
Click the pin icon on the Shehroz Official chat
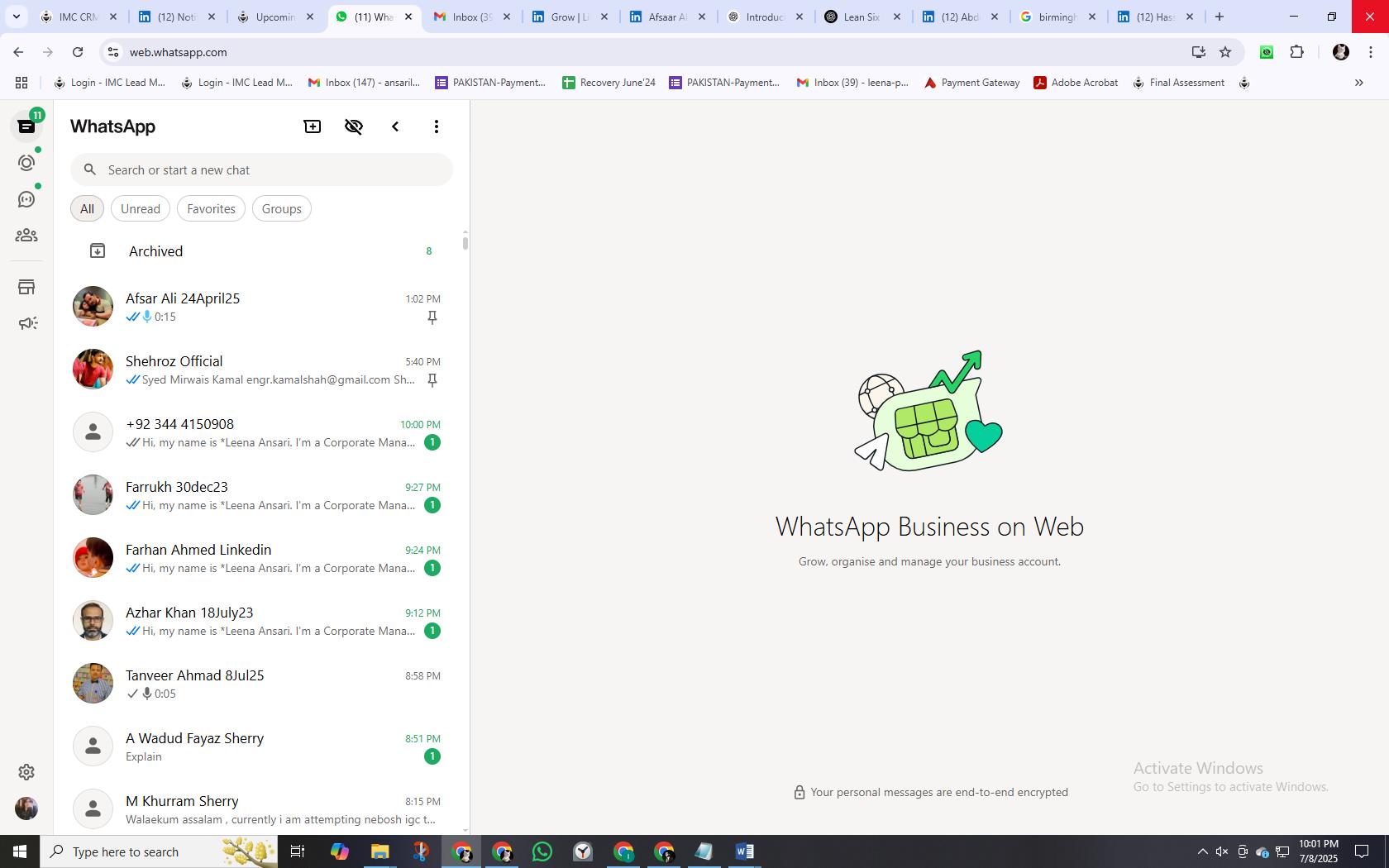coord(432,380)
